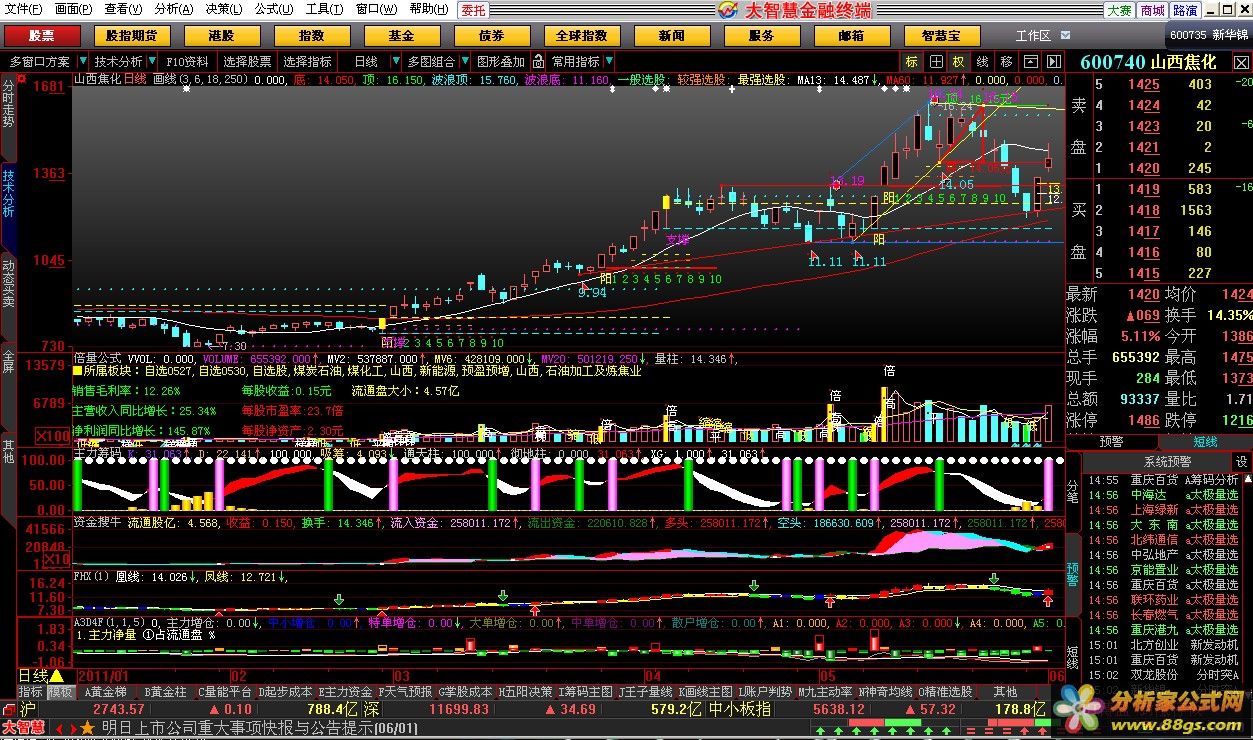The image size is (1253, 740).
Task: Toggle the 权 ex-rights icon
Action: (958, 61)
